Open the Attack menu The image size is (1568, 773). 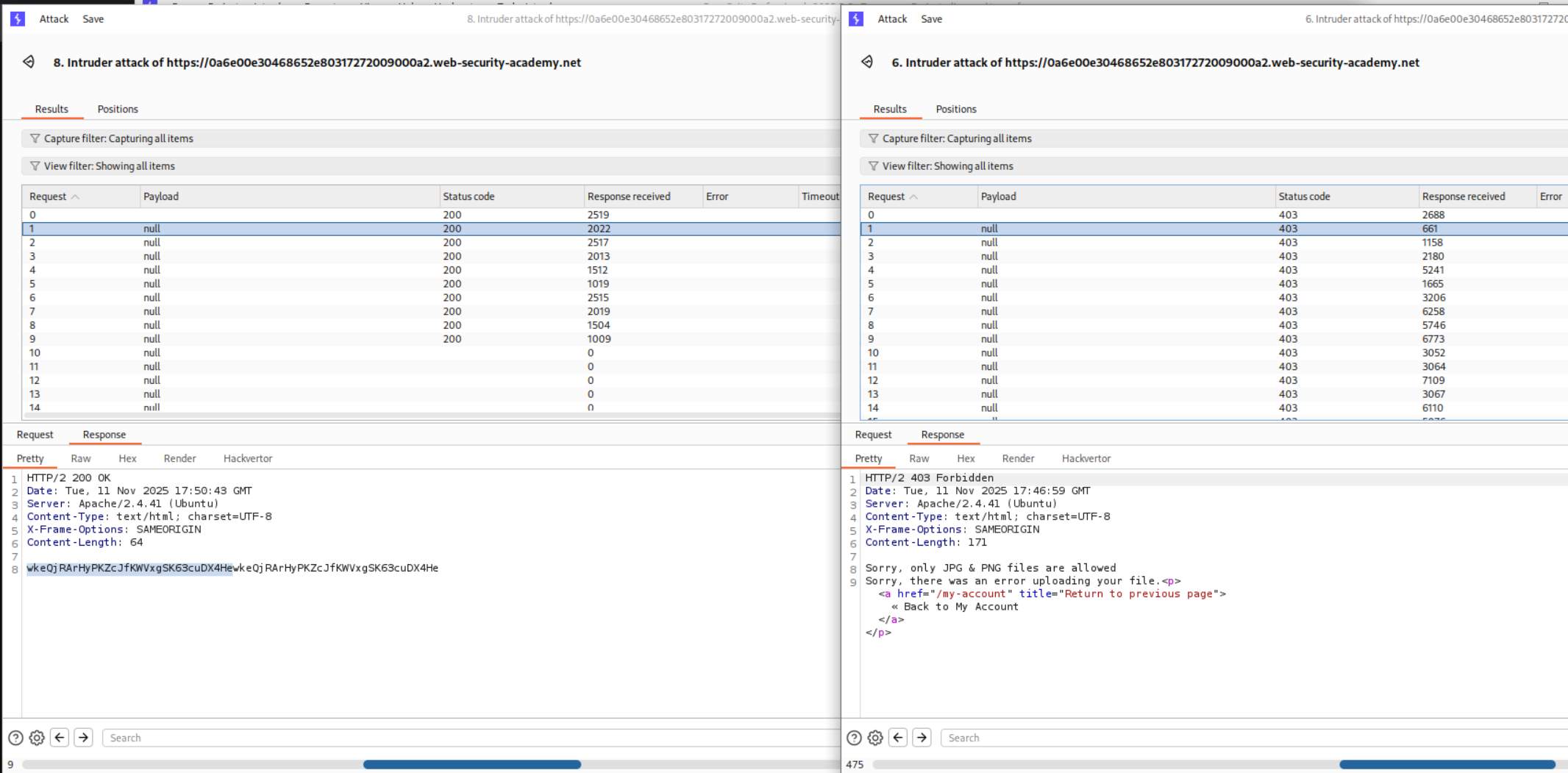53,18
